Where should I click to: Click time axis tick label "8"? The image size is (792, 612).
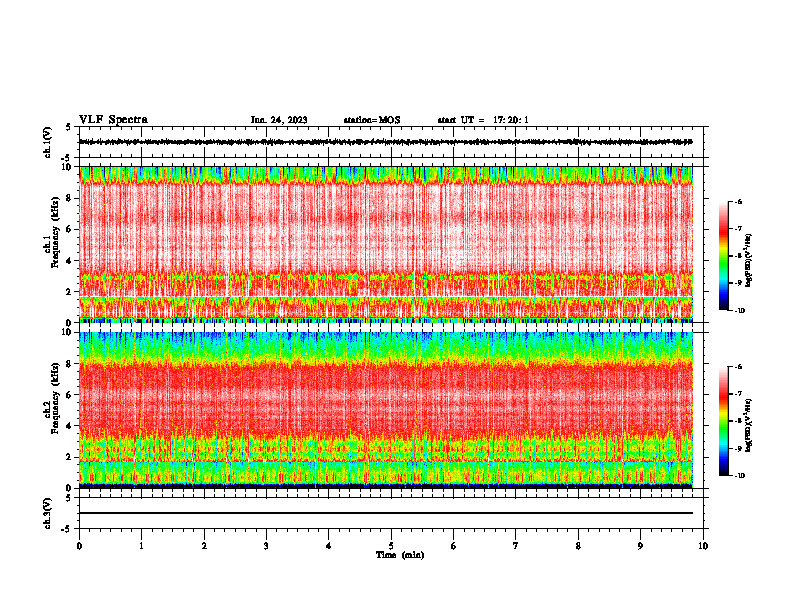point(578,546)
